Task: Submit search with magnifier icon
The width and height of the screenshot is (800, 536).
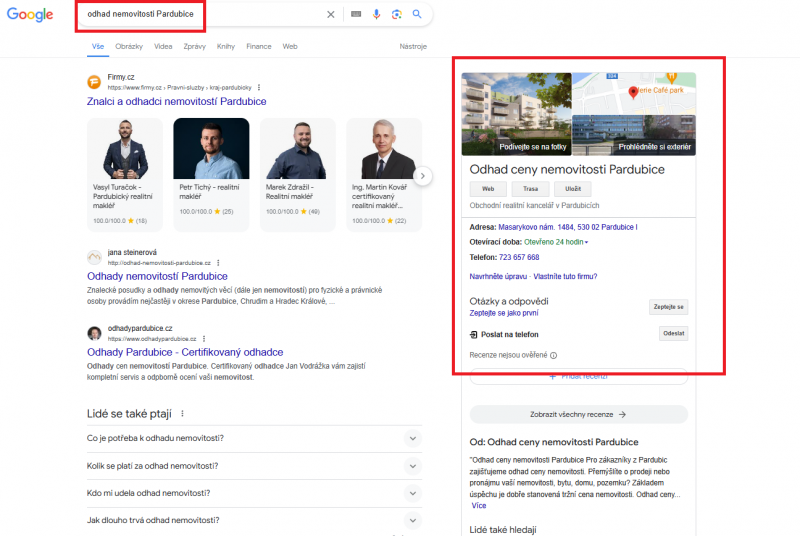Action: pyautogui.click(x=417, y=14)
